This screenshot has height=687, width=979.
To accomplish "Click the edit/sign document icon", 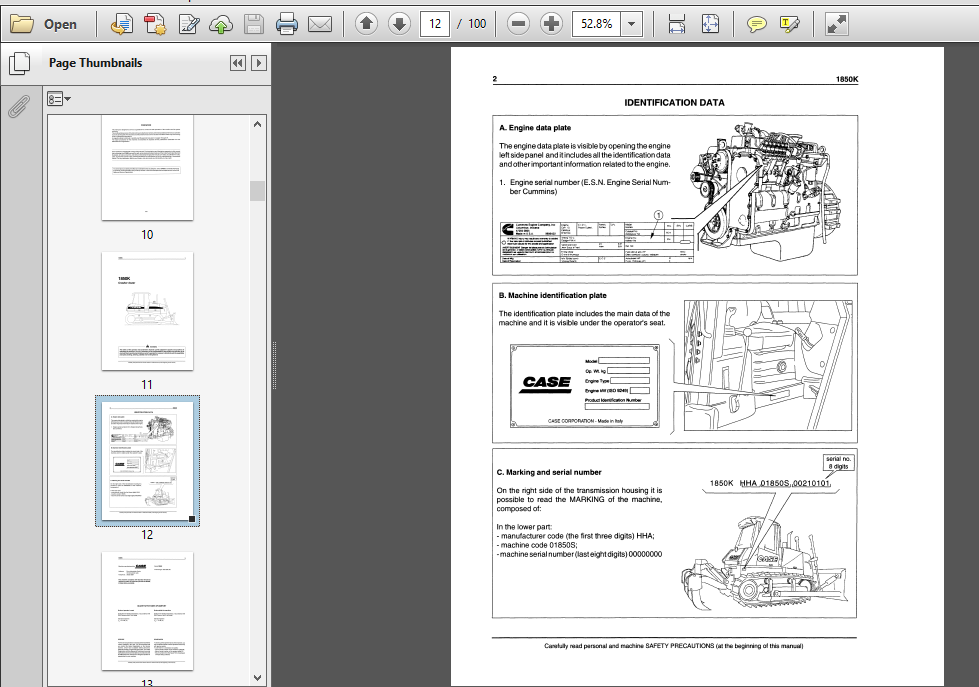I will pyautogui.click(x=189, y=24).
